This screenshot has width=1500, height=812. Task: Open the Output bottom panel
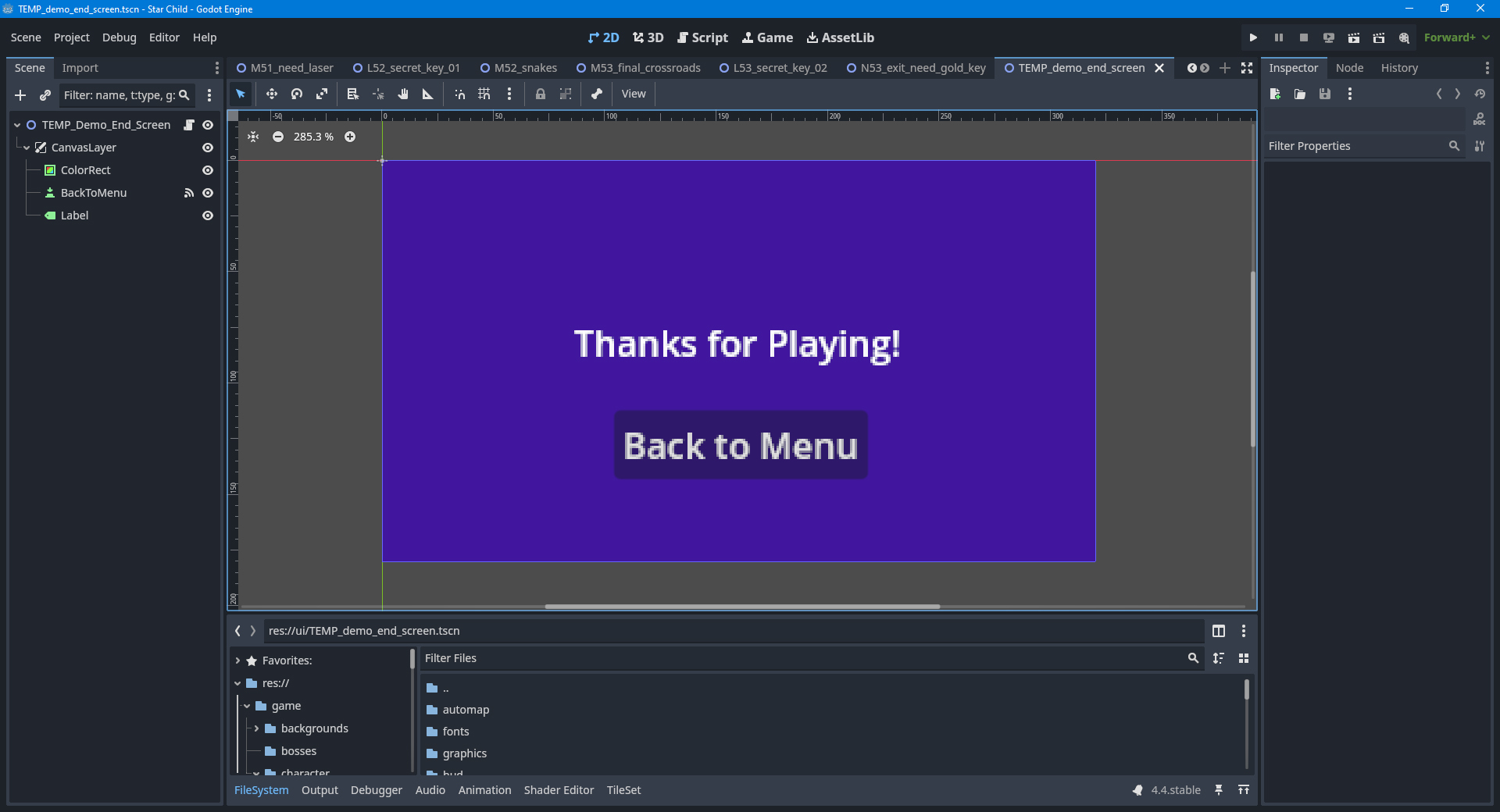(x=320, y=790)
